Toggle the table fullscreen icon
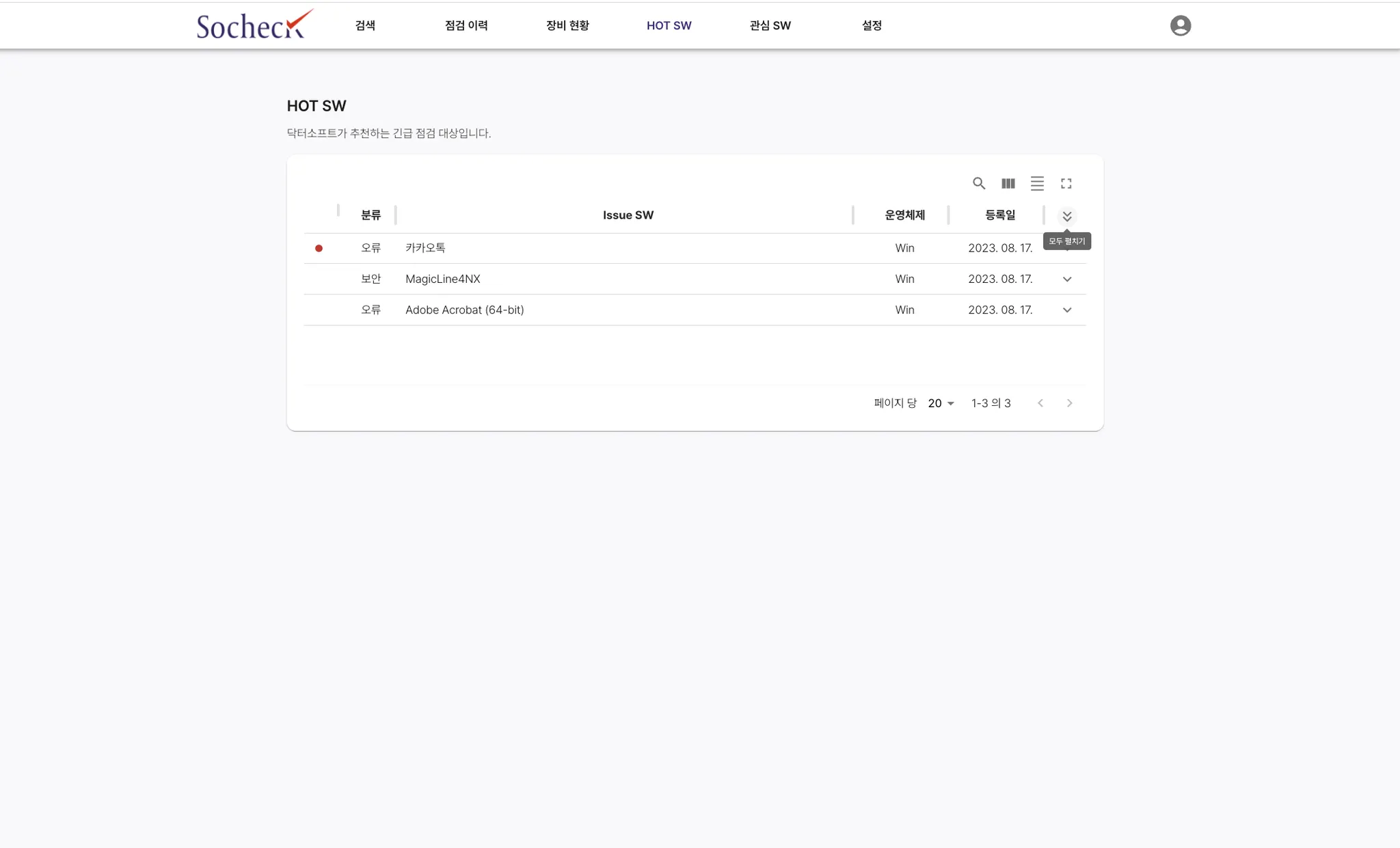1400x848 pixels. [x=1066, y=183]
